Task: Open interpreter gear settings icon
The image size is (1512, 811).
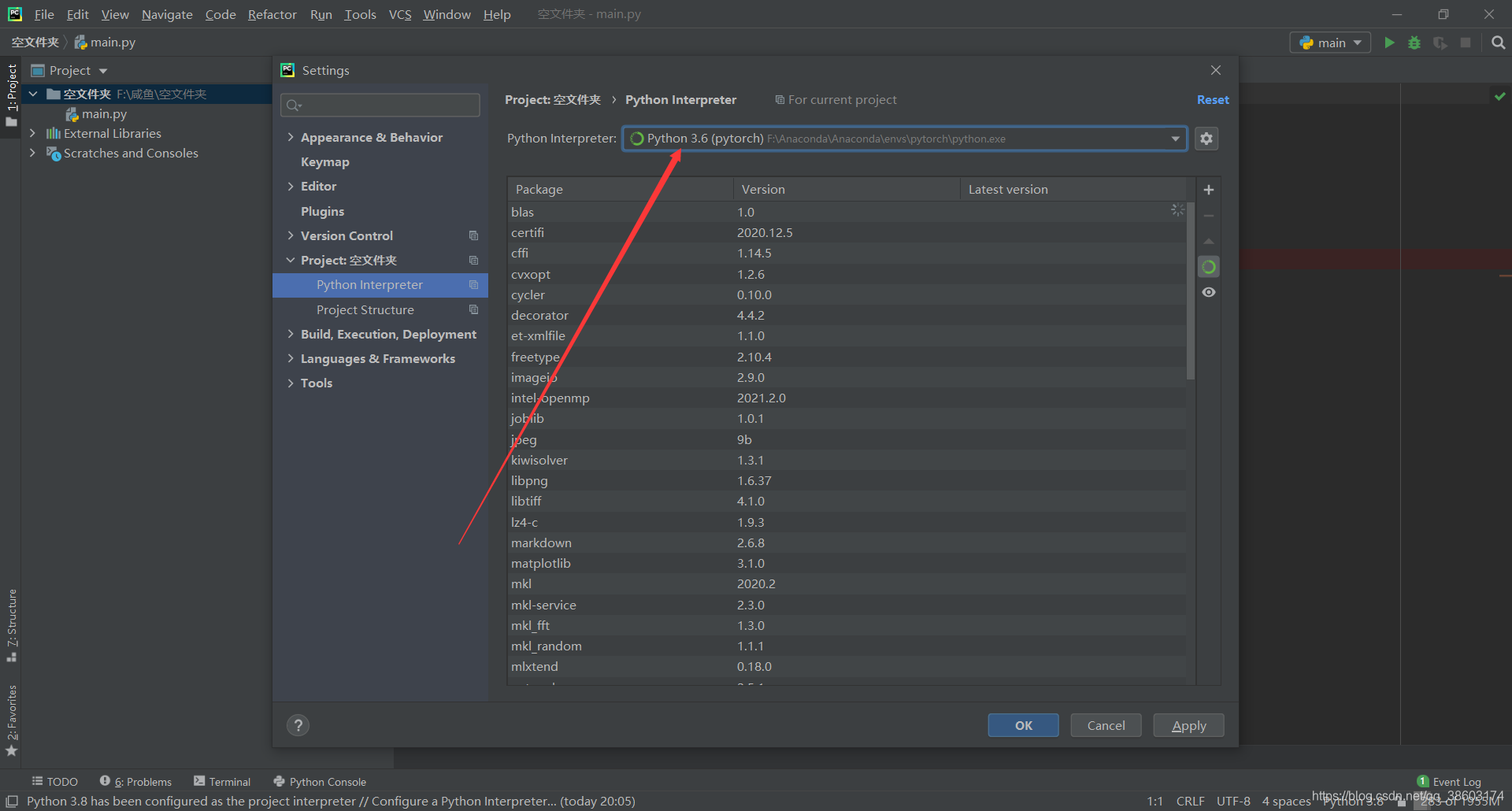Action: pyautogui.click(x=1206, y=139)
